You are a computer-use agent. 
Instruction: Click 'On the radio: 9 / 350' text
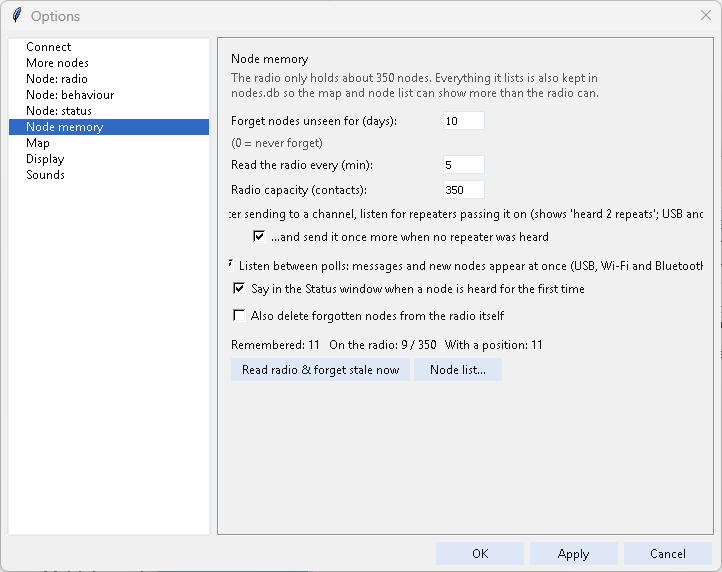tap(383, 345)
